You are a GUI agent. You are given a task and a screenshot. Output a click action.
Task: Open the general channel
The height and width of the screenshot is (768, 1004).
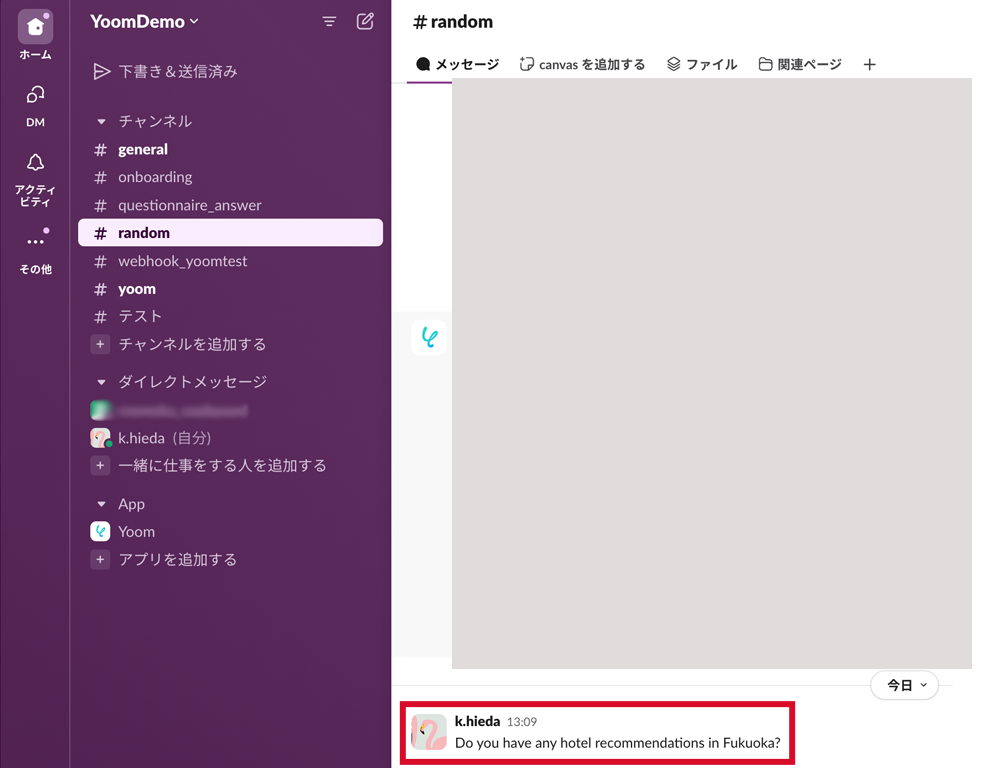point(231,149)
